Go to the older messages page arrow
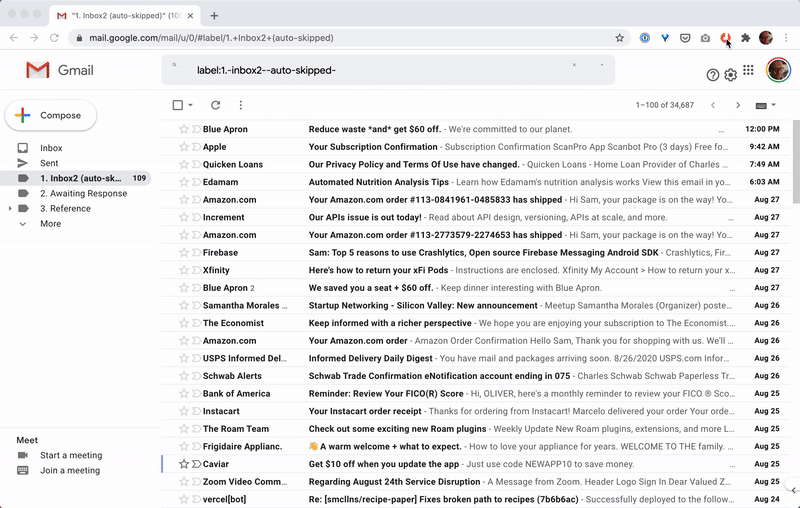 click(738, 105)
